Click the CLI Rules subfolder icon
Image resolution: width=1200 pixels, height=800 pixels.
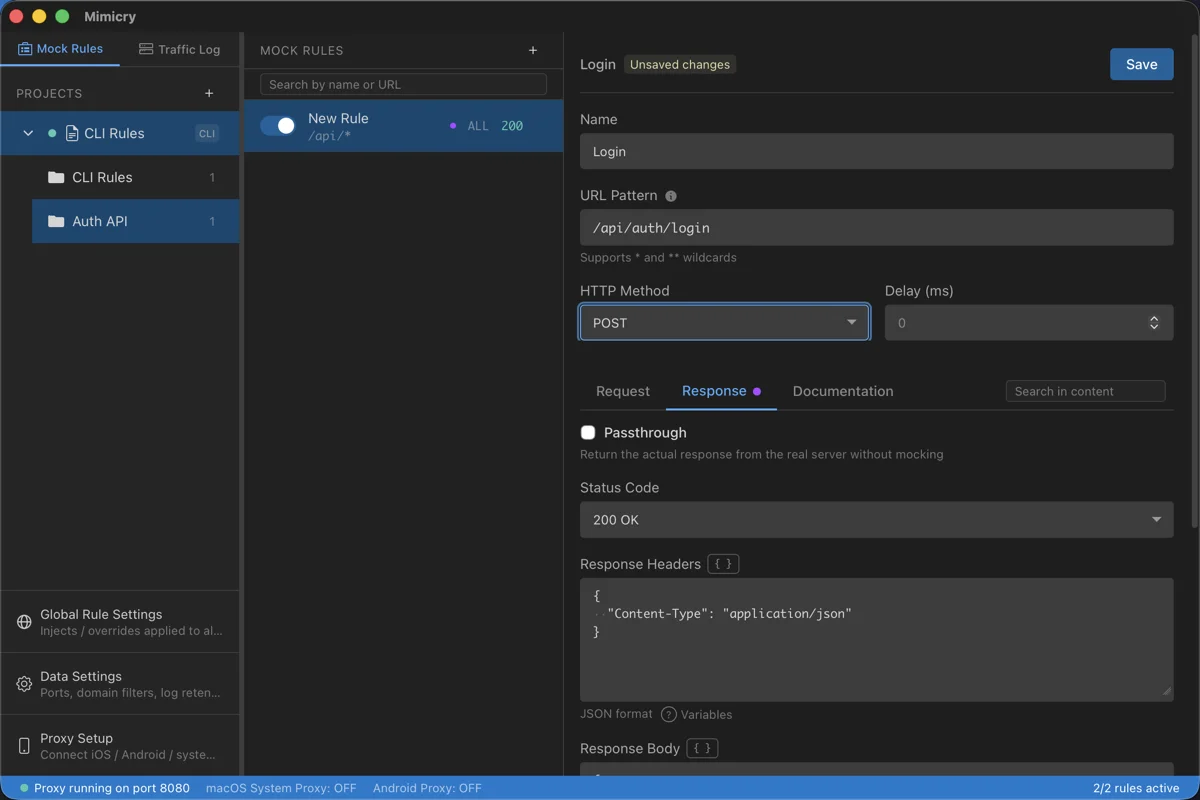coord(56,177)
